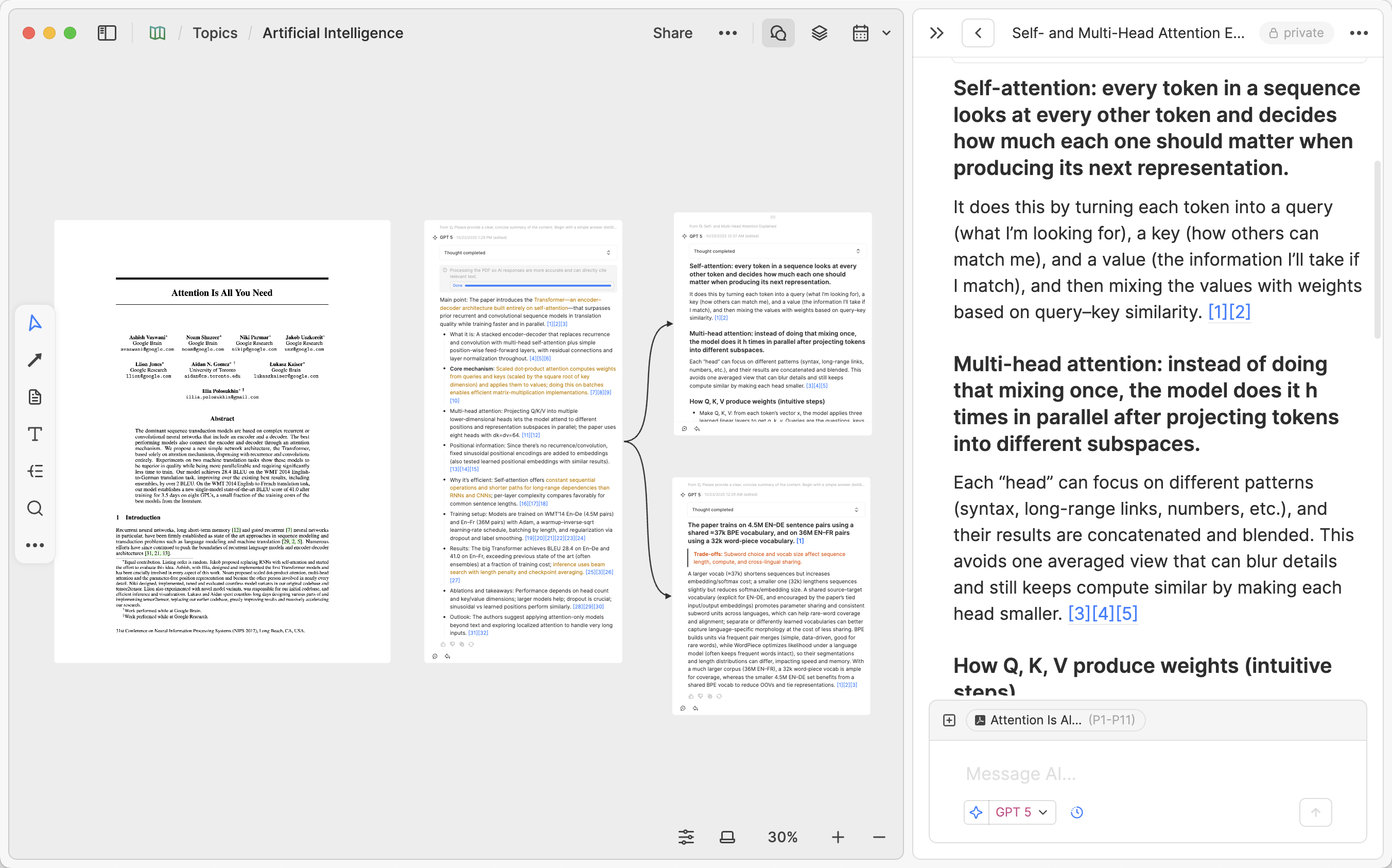This screenshot has width=1392, height=868.
Task: Collapse the AI panel with the double-chevron
Action: point(937,33)
